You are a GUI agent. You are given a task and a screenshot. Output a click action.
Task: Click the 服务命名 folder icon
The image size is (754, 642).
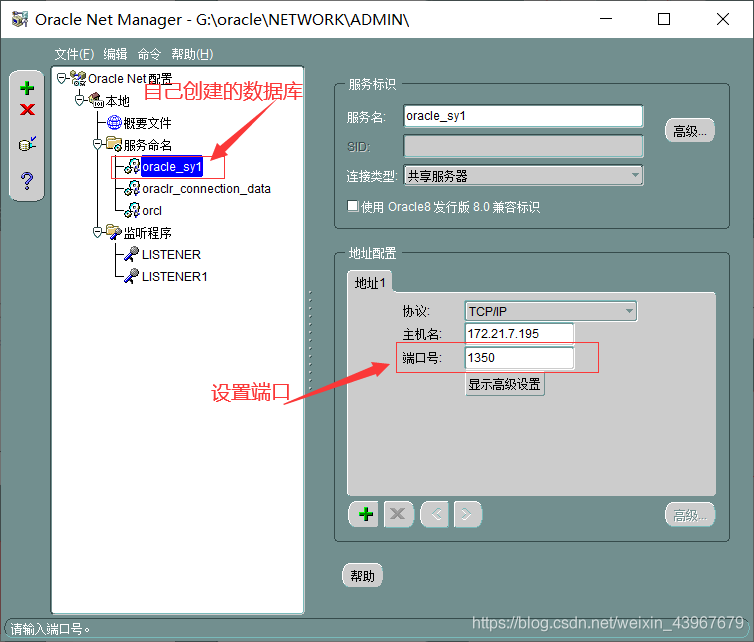[x=114, y=144]
